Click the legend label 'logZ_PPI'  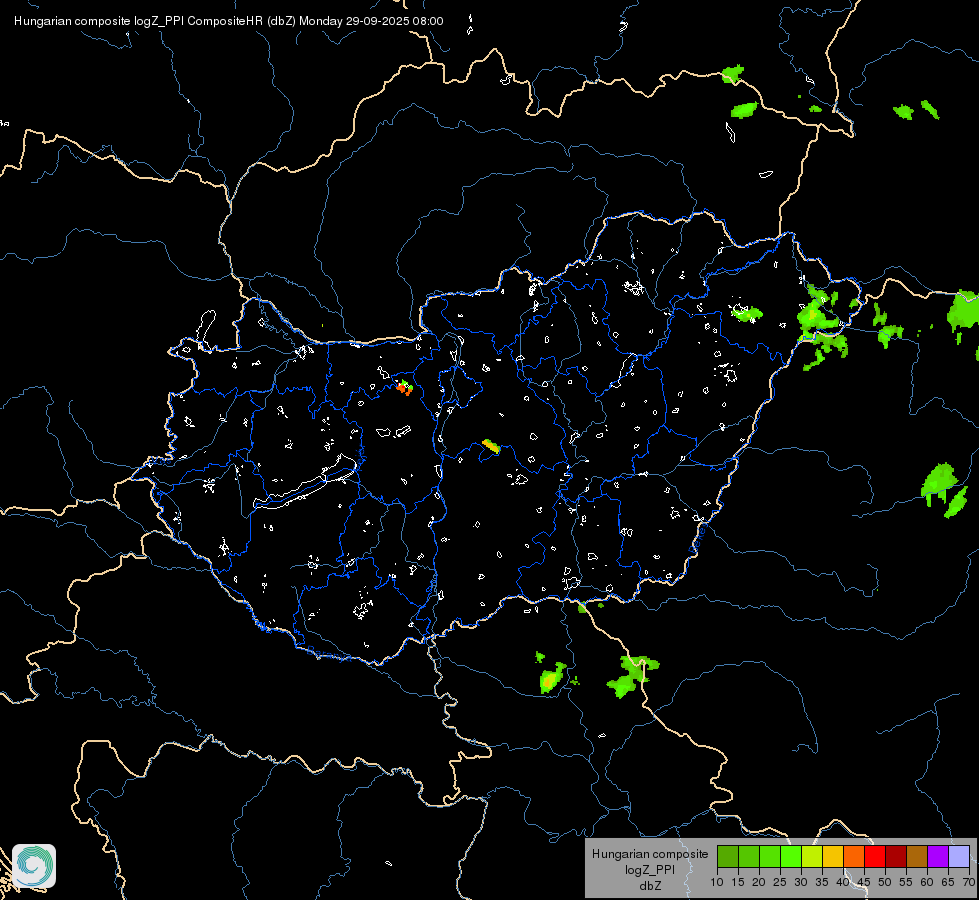(x=650, y=870)
